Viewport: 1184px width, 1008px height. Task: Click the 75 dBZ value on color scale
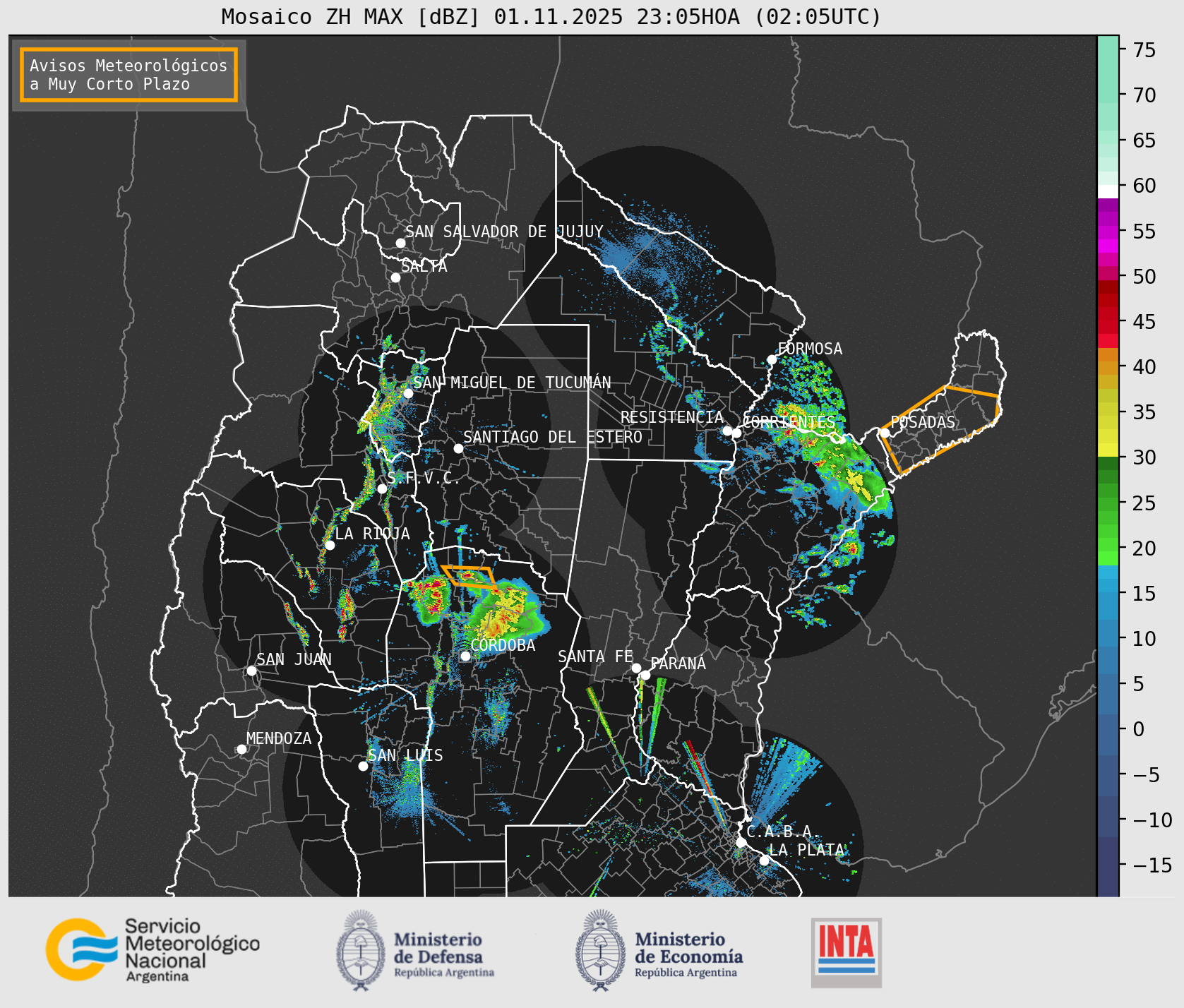(x=1144, y=50)
